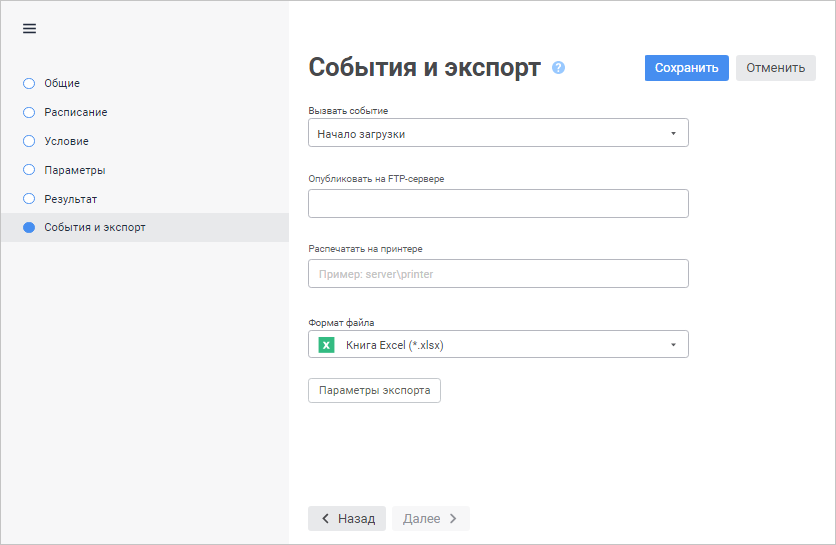Click the step circle next to Расписание
836x545 pixels.
tap(29, 112)
